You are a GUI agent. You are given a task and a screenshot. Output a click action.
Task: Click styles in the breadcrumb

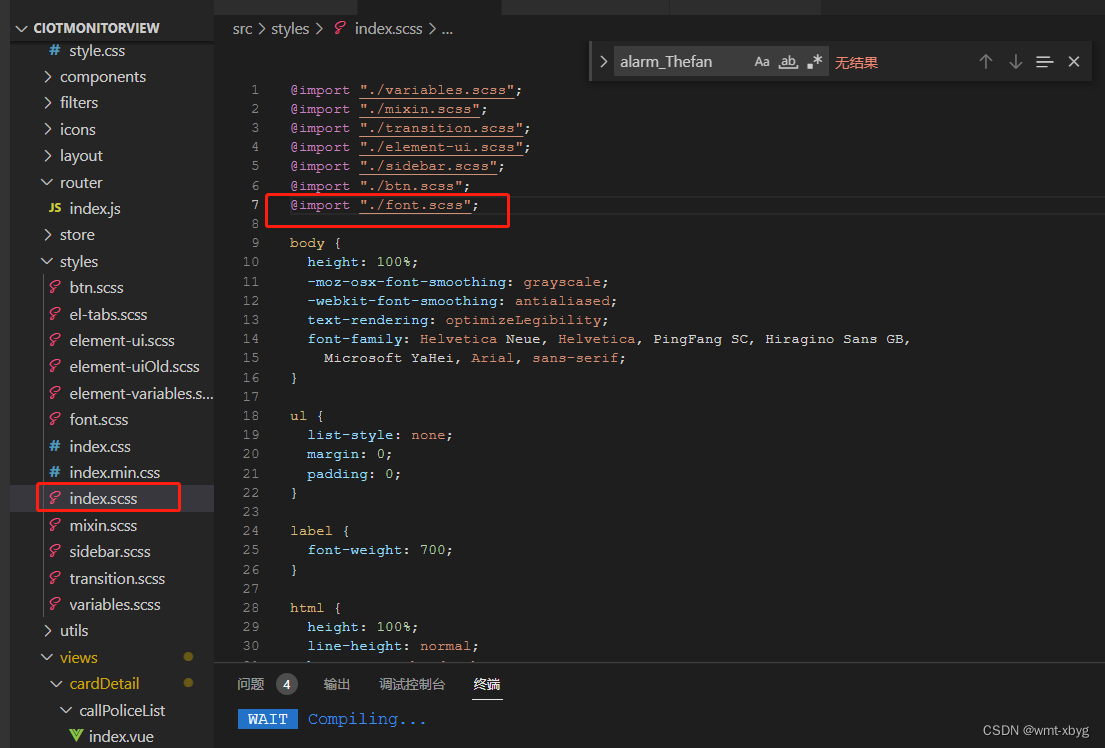[290, 29]
